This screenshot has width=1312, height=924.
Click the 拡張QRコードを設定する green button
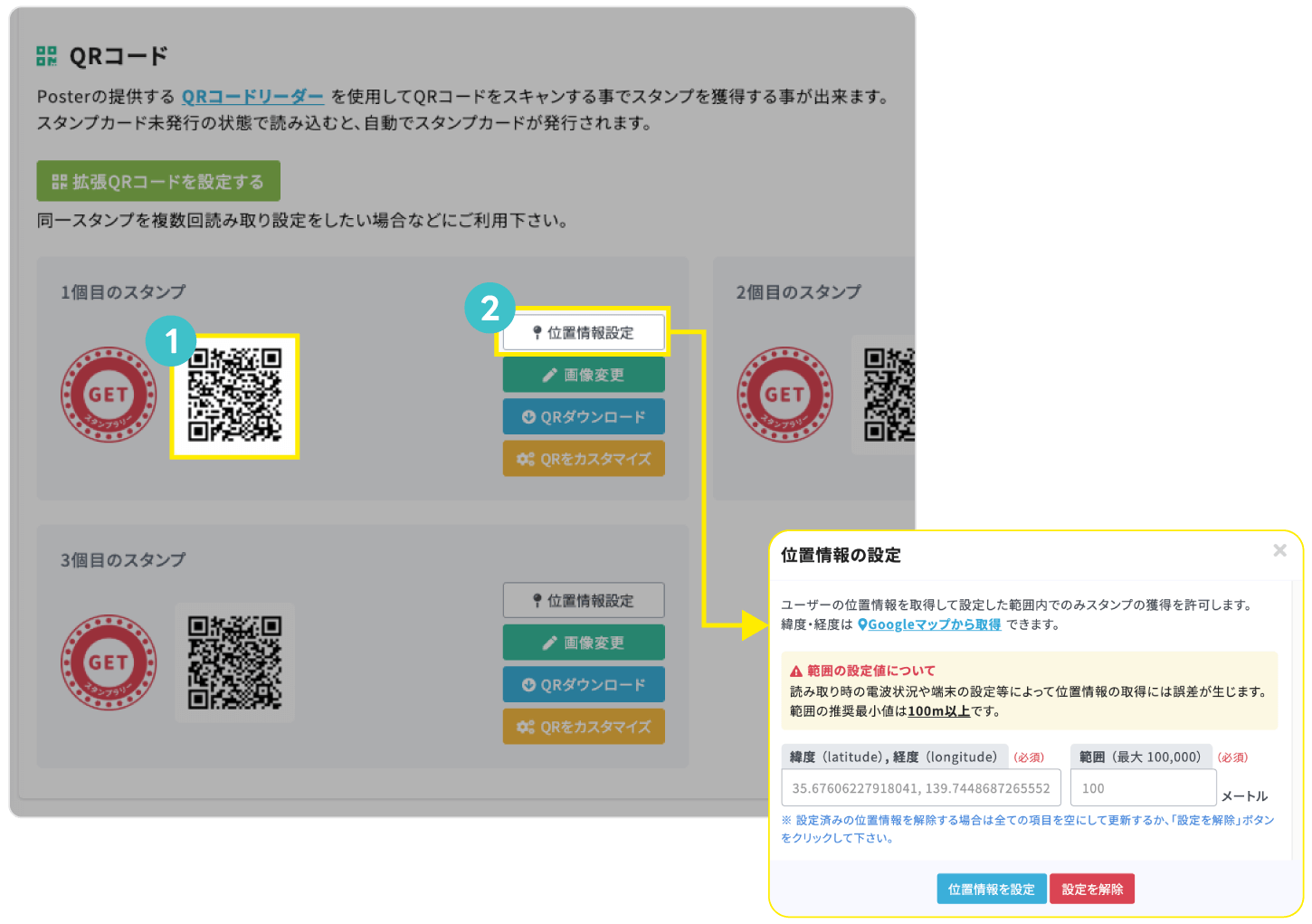pos(158,181)
